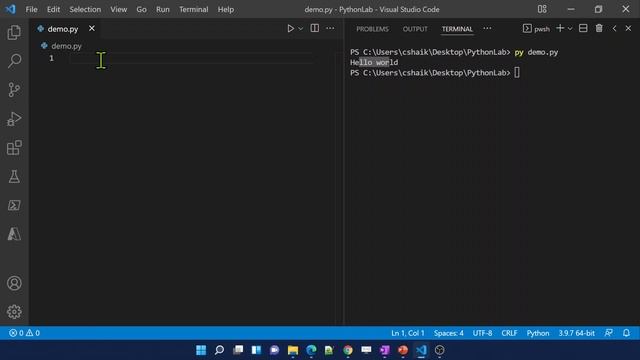
Task: Open File Explorer from taskbar
Action: click(293, 350)
